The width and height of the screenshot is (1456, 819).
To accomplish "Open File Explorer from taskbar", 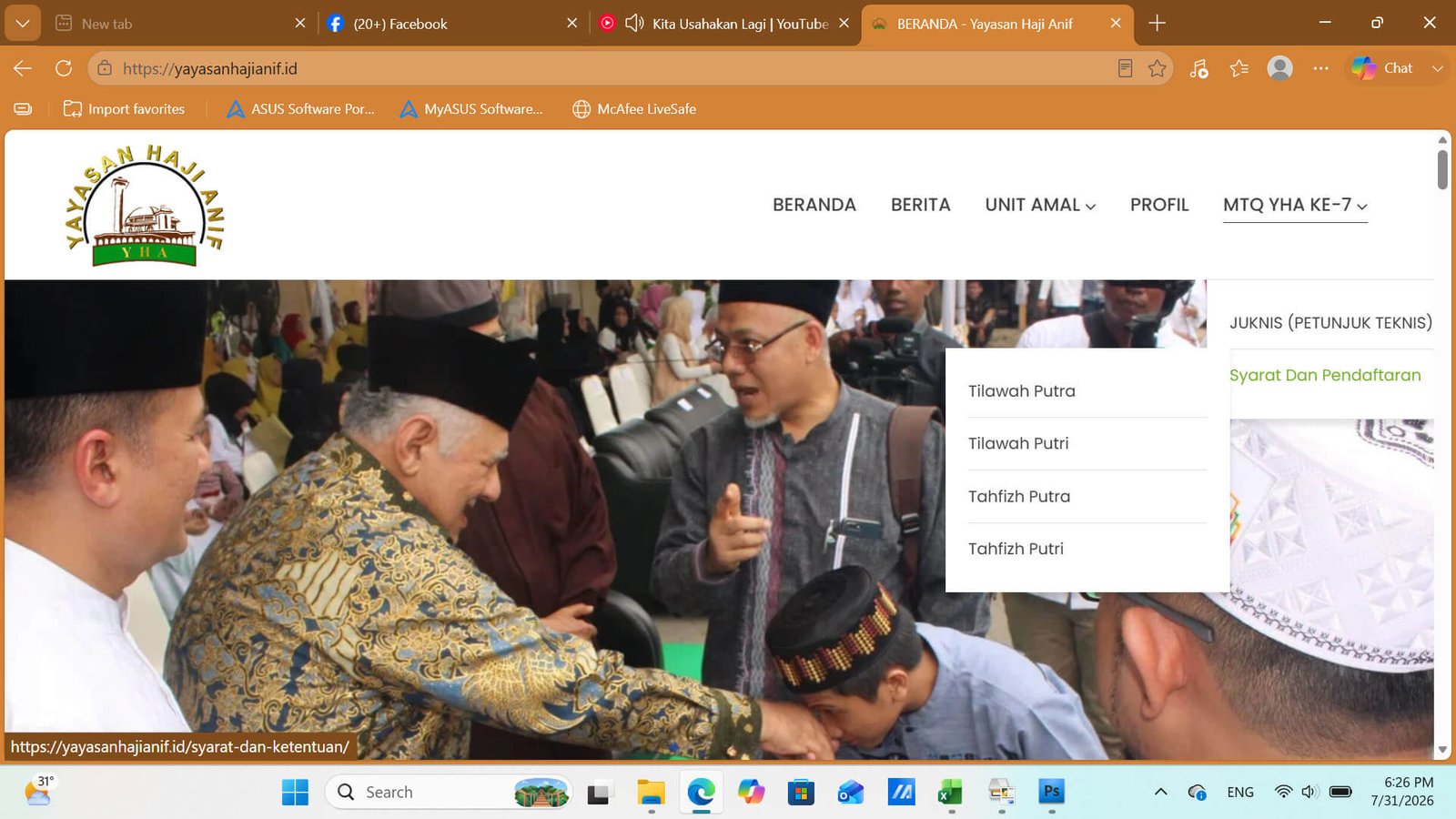I will coord(651,793).
